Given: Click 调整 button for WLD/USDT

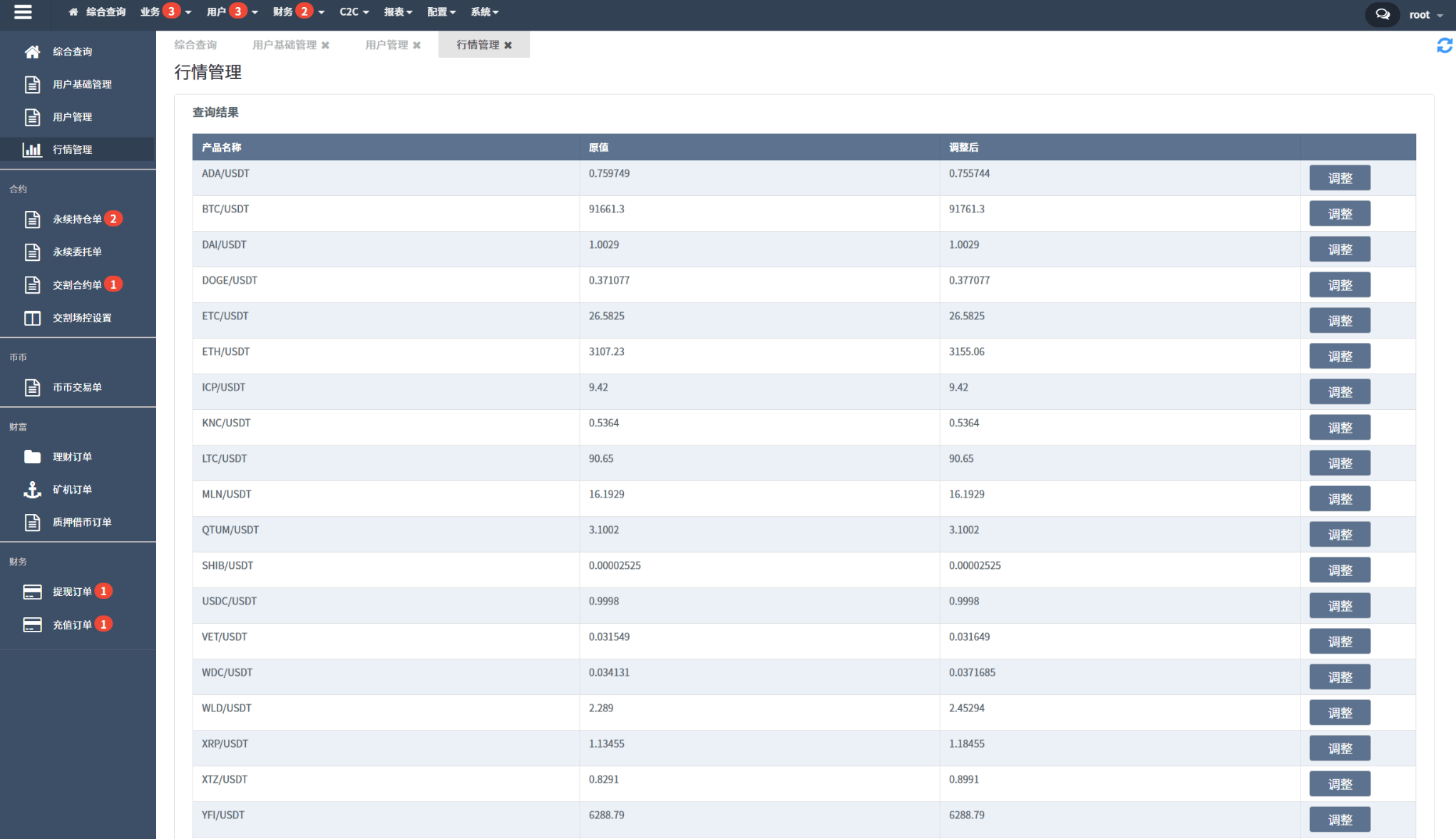Looking at the screenshot, I should tap(1340, 713).
